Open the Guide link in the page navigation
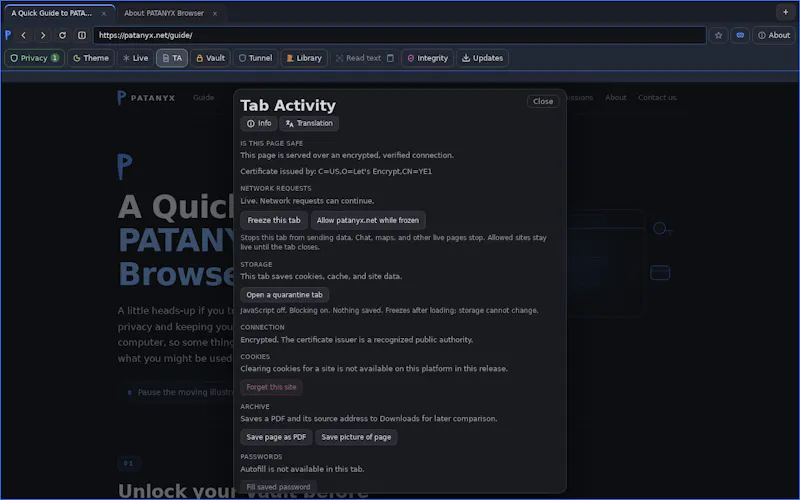Viewport: 800px width, 500px height. coord(204,97)
